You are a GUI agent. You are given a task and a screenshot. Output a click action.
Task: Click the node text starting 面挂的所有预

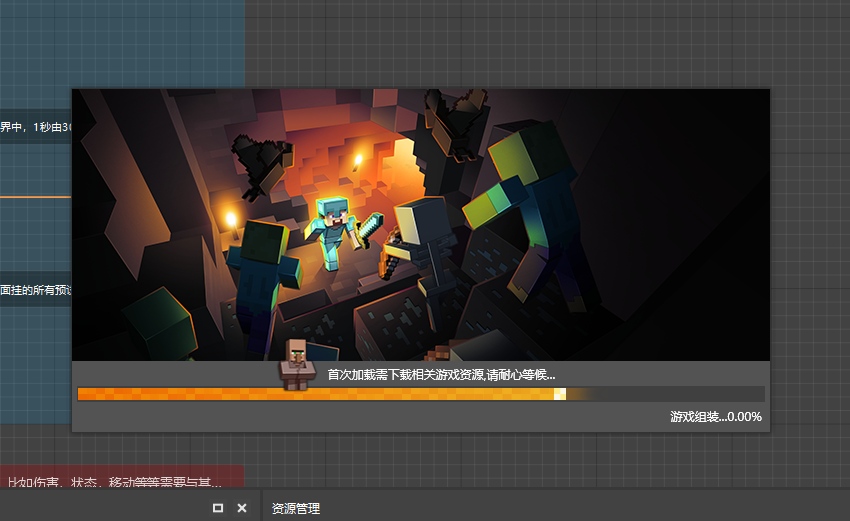36,290
